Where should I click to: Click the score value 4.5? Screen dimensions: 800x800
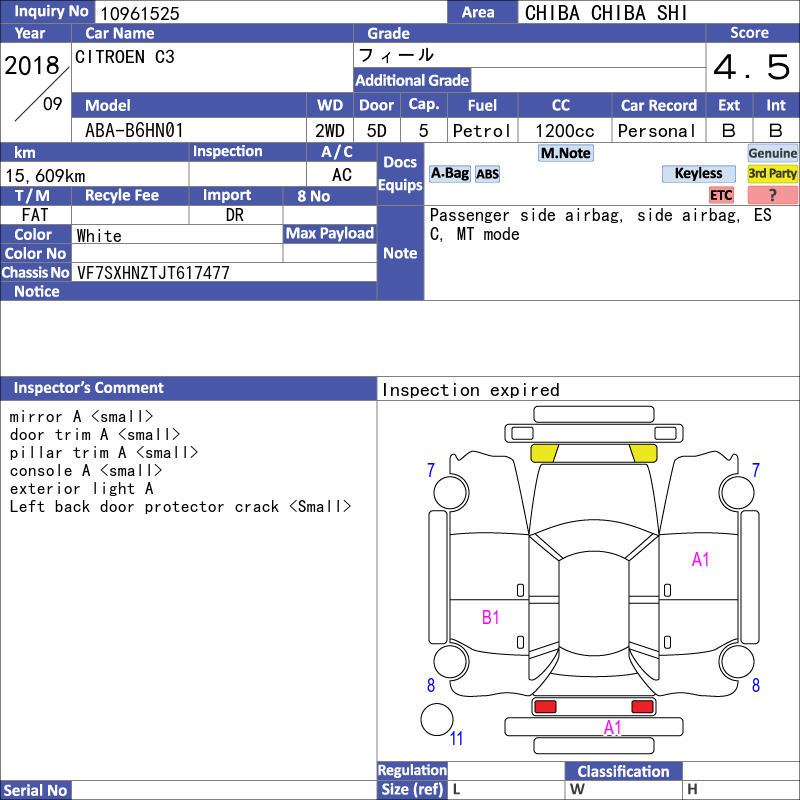point(752,67)
